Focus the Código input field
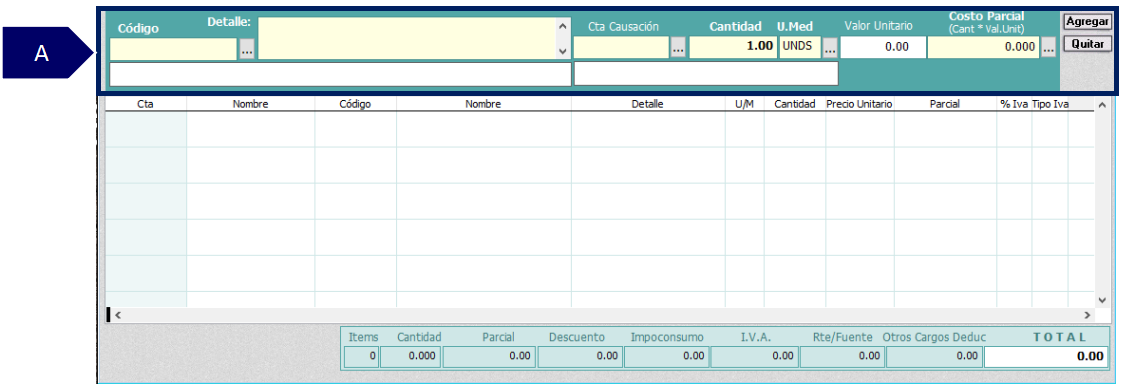 pyautogui.click(x=173, y=49)
